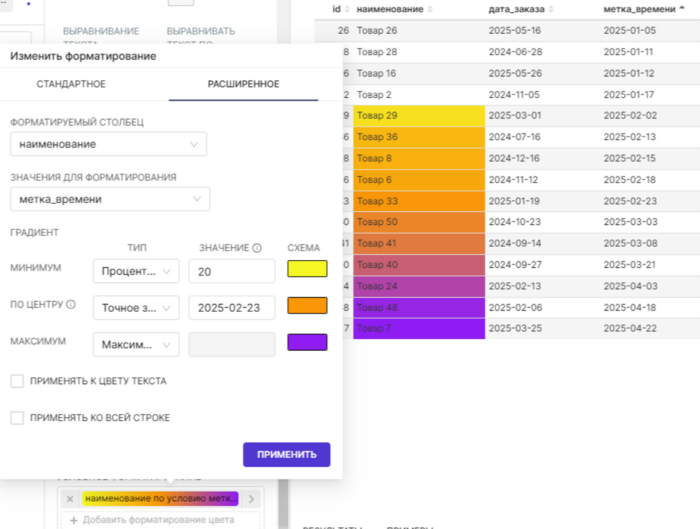Sort by id column sort icon

347,9
